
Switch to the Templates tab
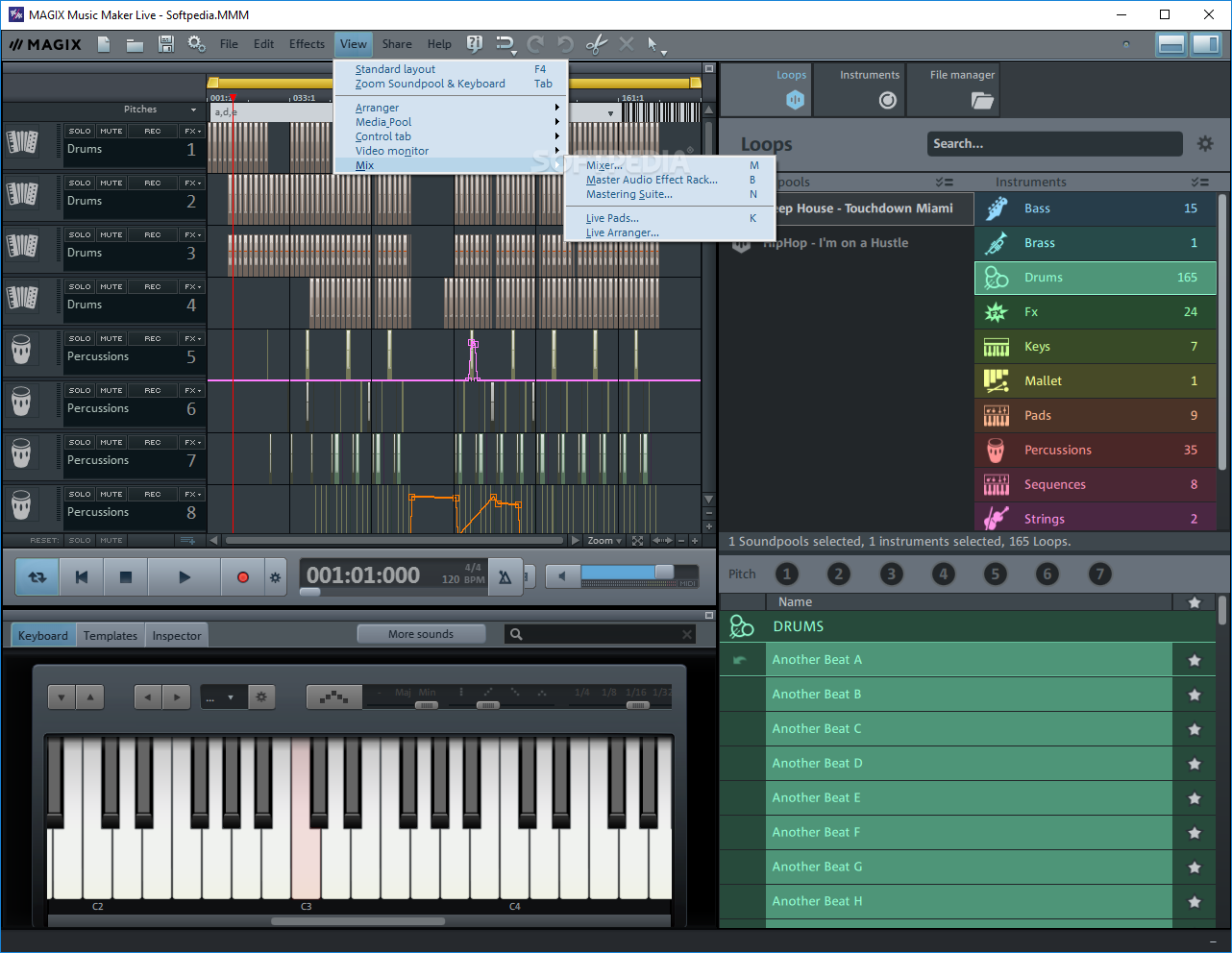111,636
